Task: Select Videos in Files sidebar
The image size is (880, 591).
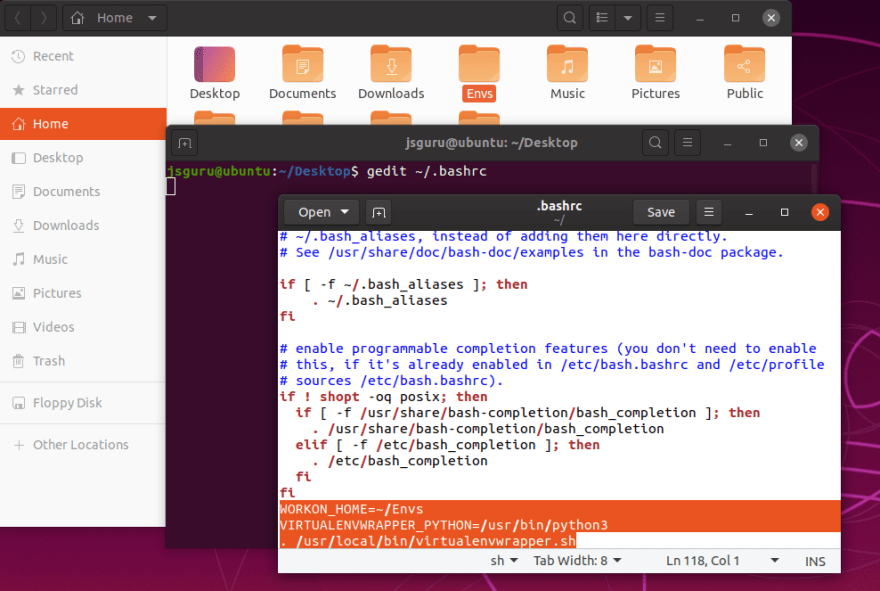Action: tap(83, 327)
